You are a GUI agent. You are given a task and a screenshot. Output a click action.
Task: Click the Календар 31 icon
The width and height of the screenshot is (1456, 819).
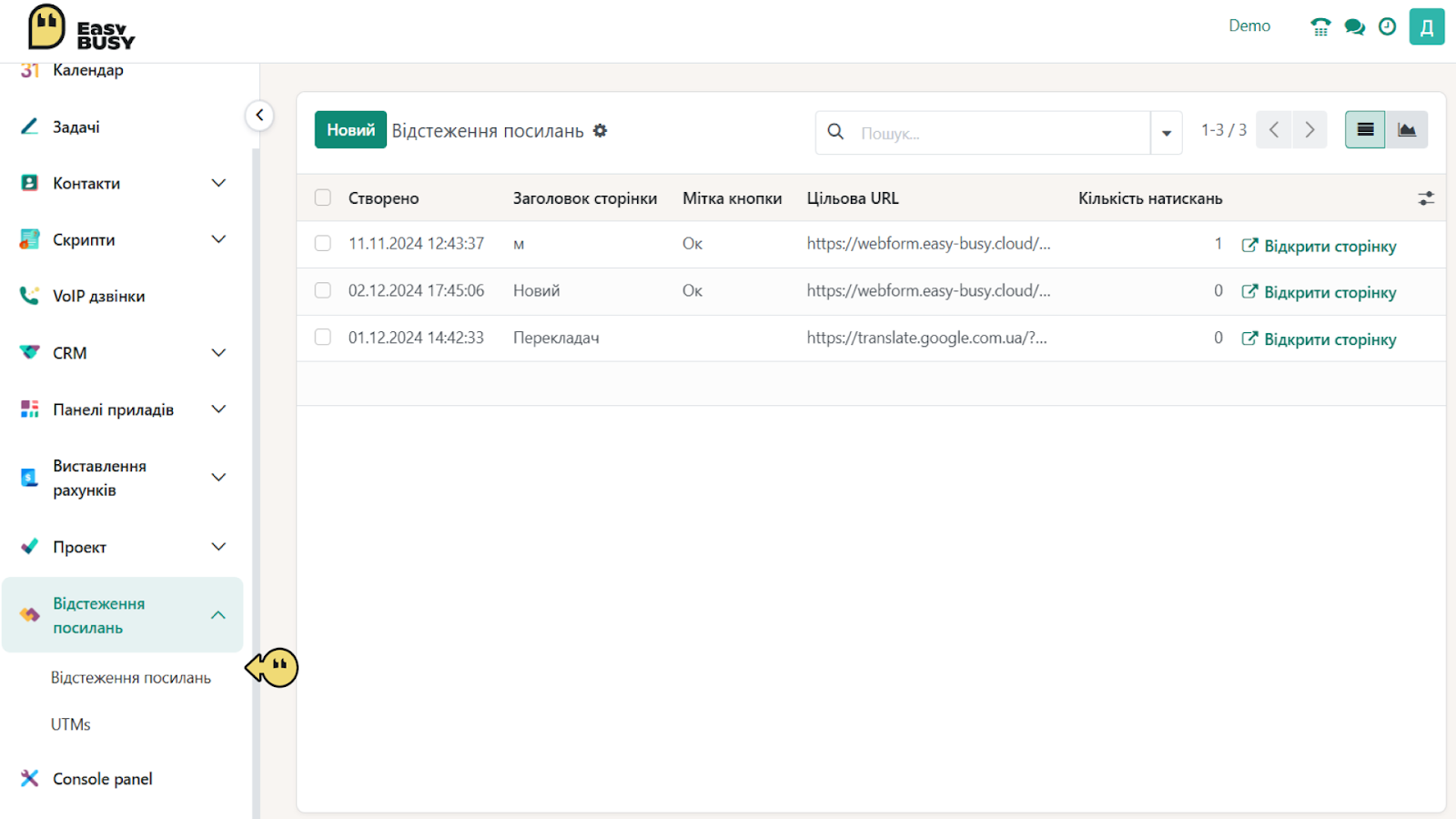30,70
